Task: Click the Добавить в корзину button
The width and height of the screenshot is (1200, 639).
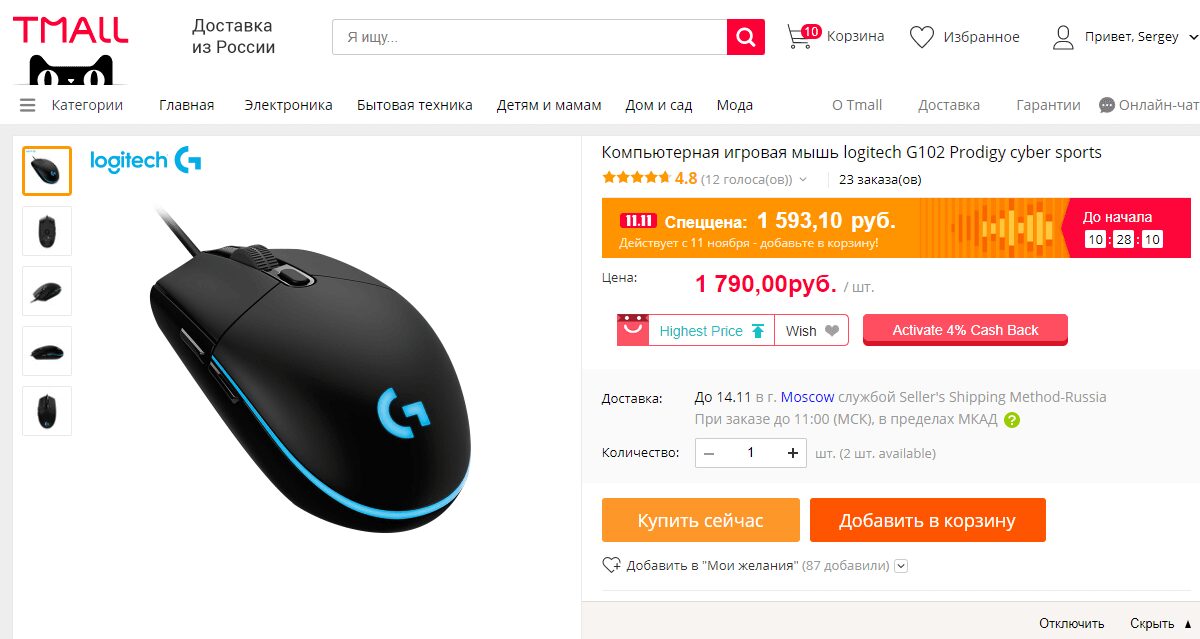Action: [x=927, y=520]
